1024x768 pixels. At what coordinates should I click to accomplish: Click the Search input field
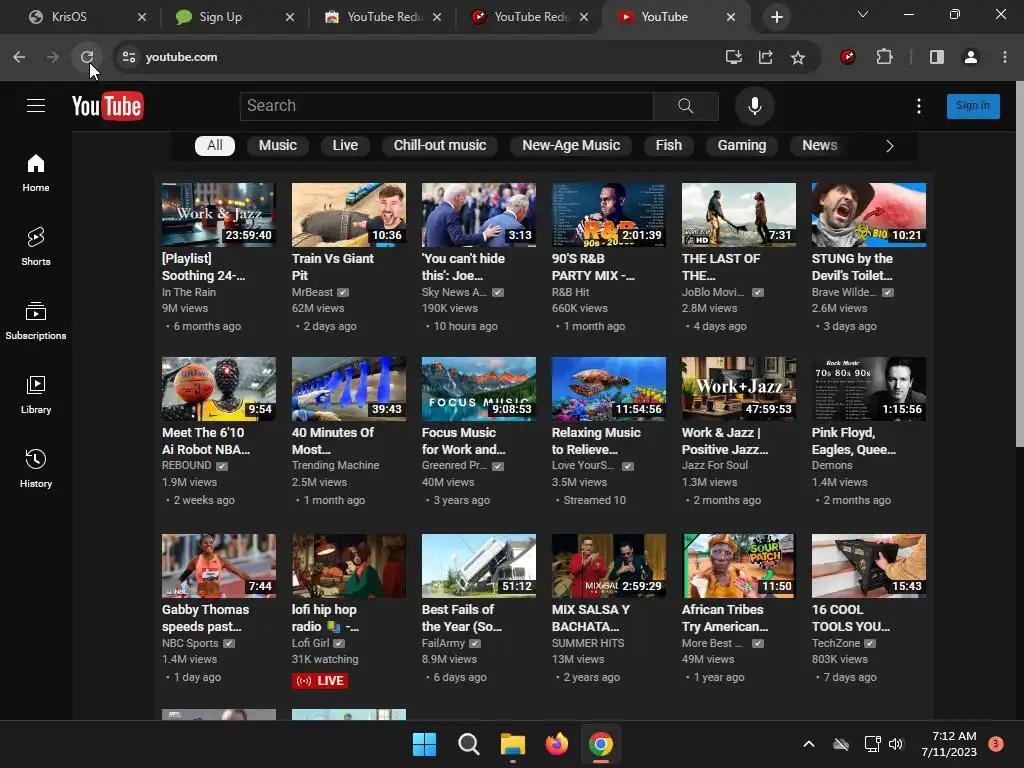[x=447, y=106]
